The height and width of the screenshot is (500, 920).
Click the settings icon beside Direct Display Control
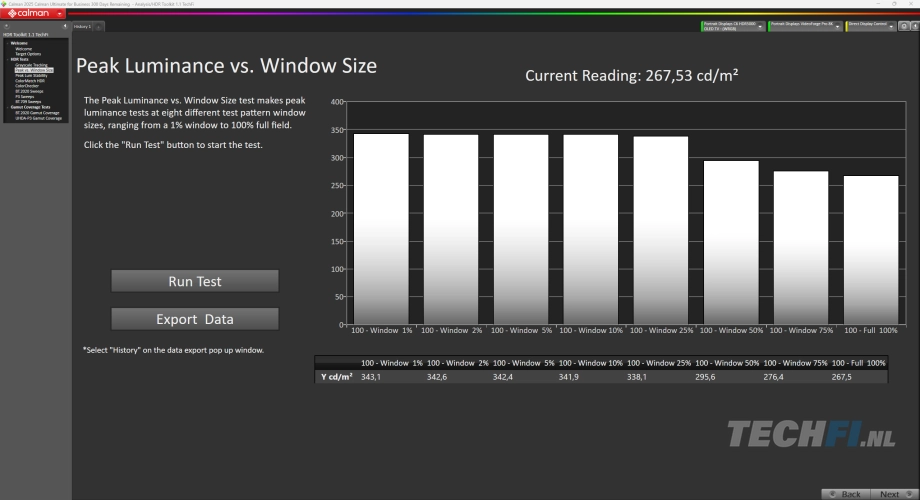click(903, 26)
